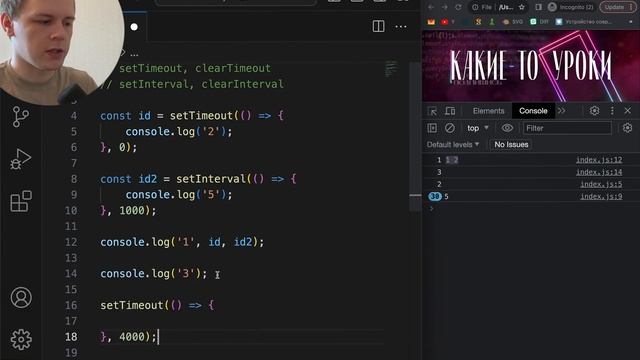Open the DevTools customize three-dot menu

point(612,111)
